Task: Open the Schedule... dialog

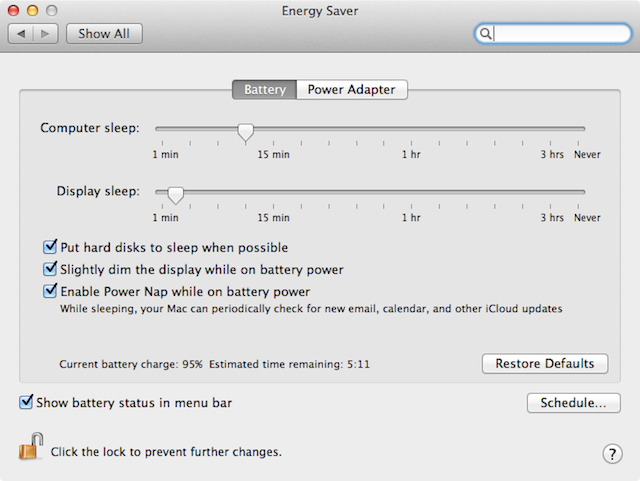Action: point(573,403)
